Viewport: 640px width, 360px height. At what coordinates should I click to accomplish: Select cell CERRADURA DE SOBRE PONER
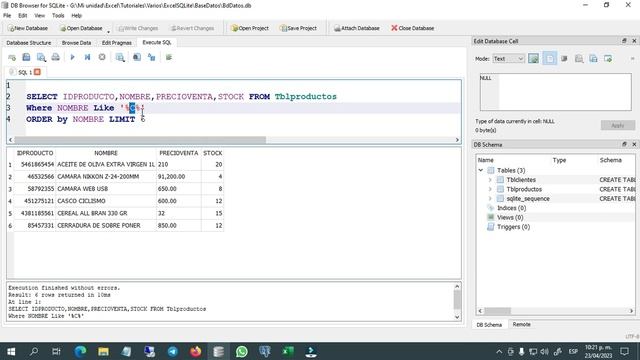click(x=106, y=226)
